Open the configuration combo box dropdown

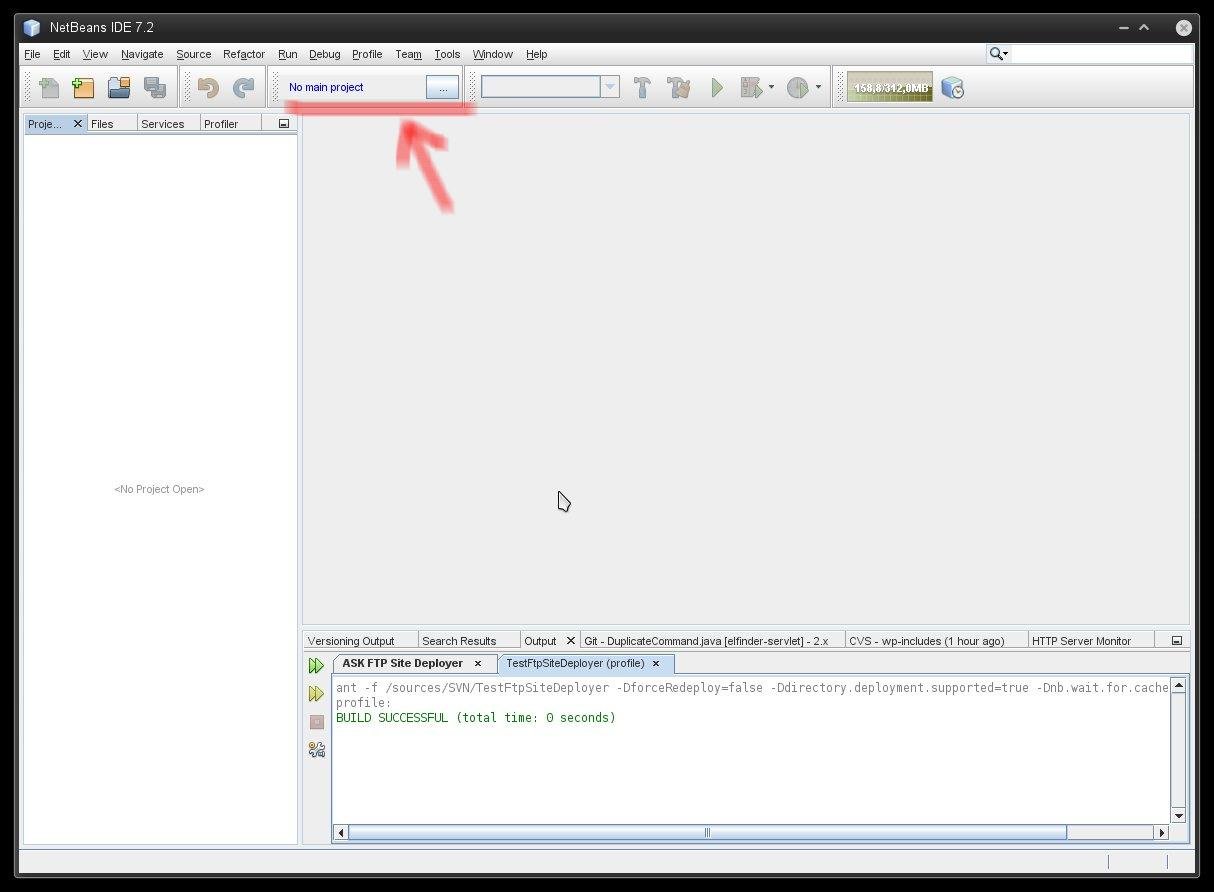tap(609, 86)
